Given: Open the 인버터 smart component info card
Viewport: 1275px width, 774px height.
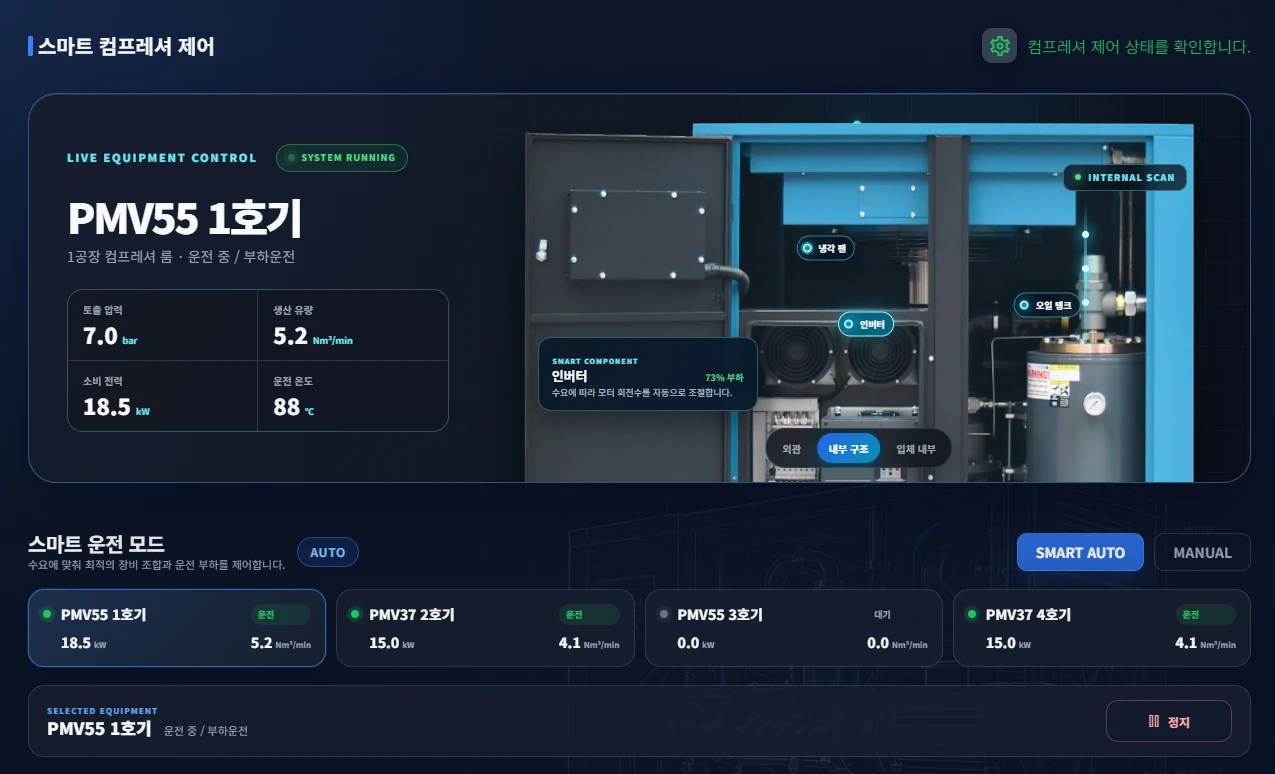Looking at the screenshot, I should pyautogui.click(x=647, y=374).
